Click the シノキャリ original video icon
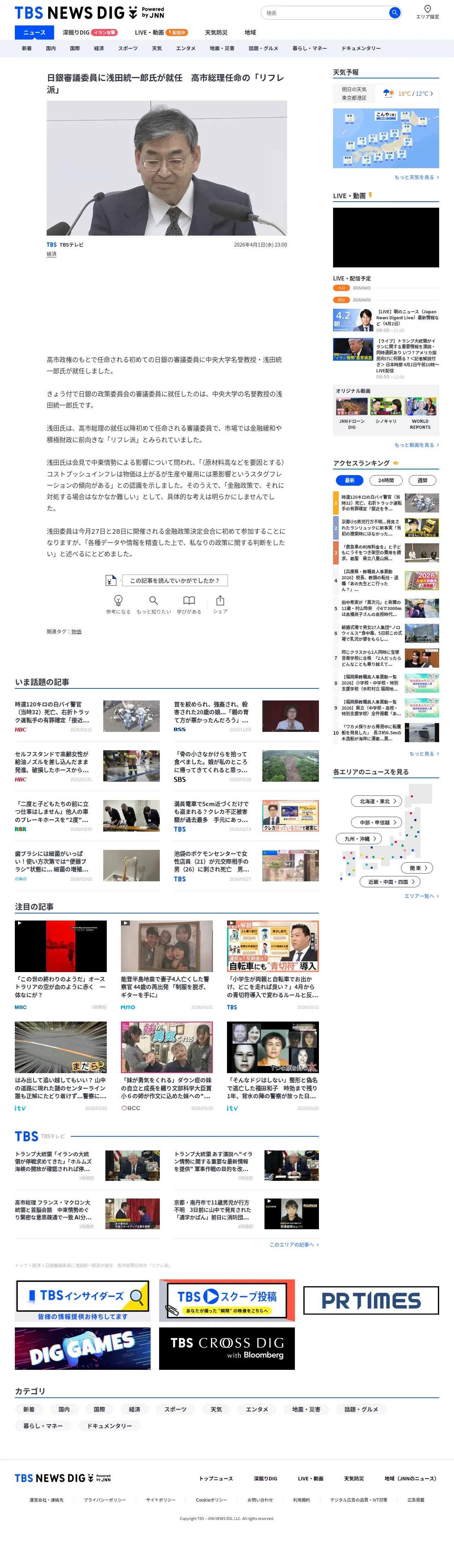 [x=386, y=407]
